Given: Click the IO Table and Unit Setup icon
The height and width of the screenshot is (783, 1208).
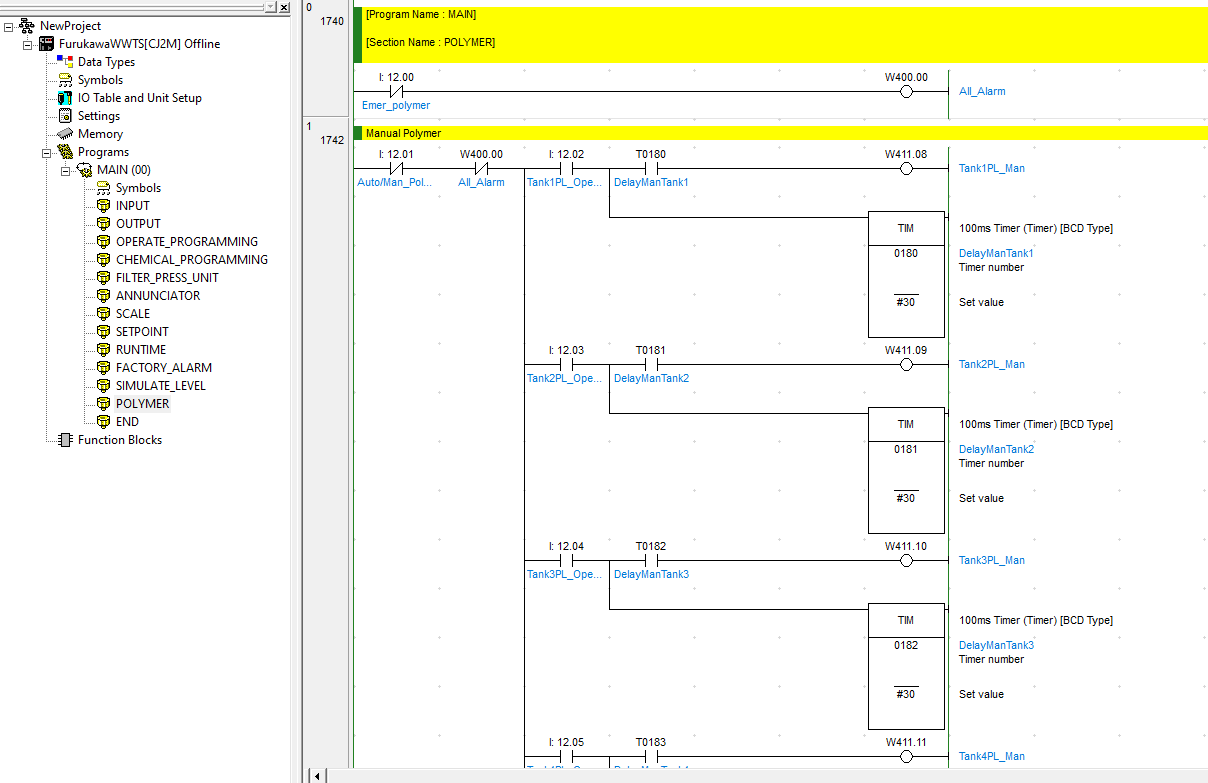Looking at the screenshot, I should pyautogui.click(x=65, y=98).
